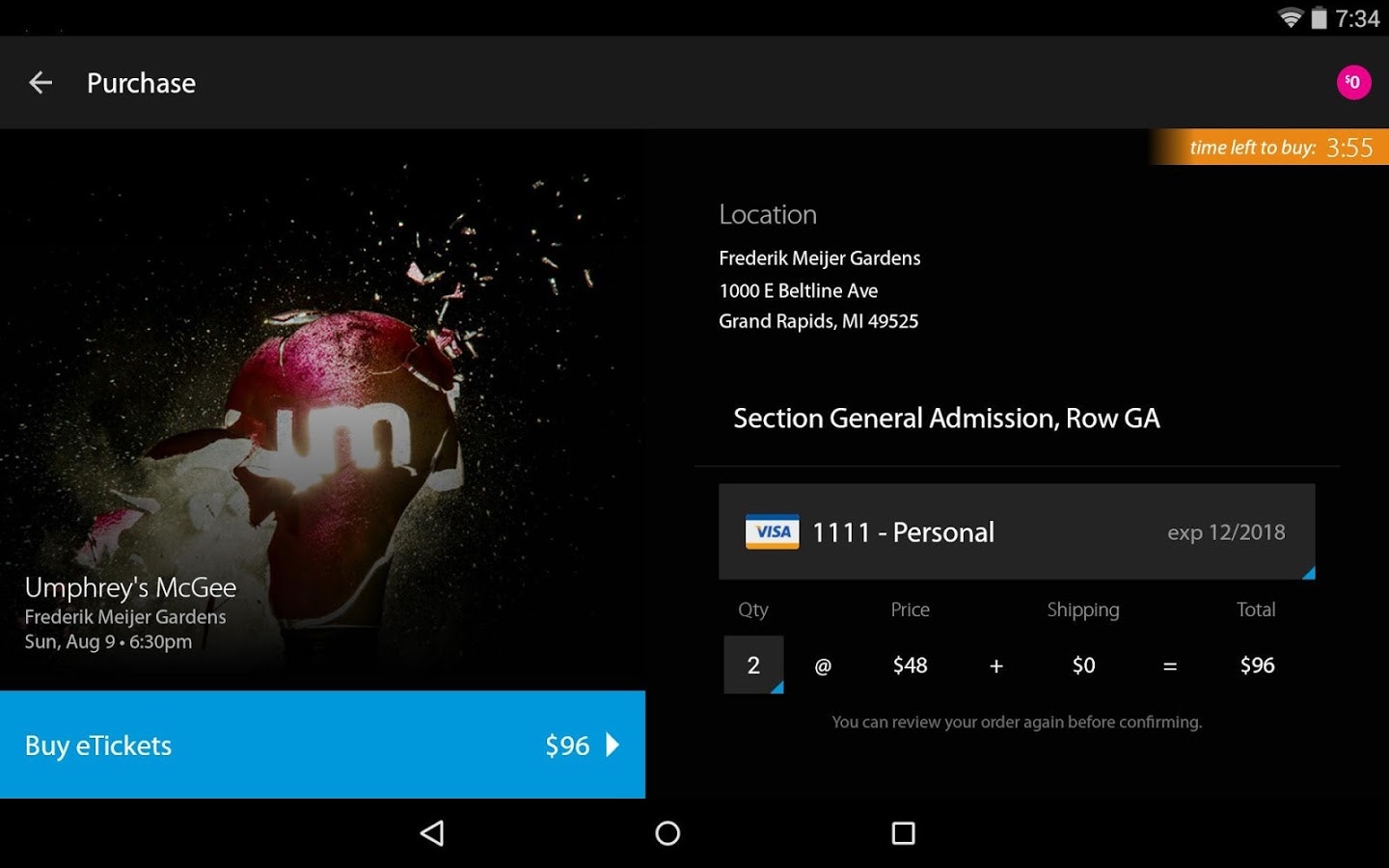
Task: Tap the 1000 E Beltline Ave address
Action: coord(798,290)
